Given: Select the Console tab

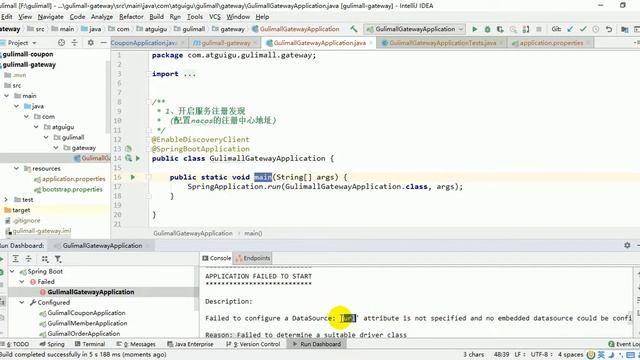Looking at the screenshot, I should point(217,258).
